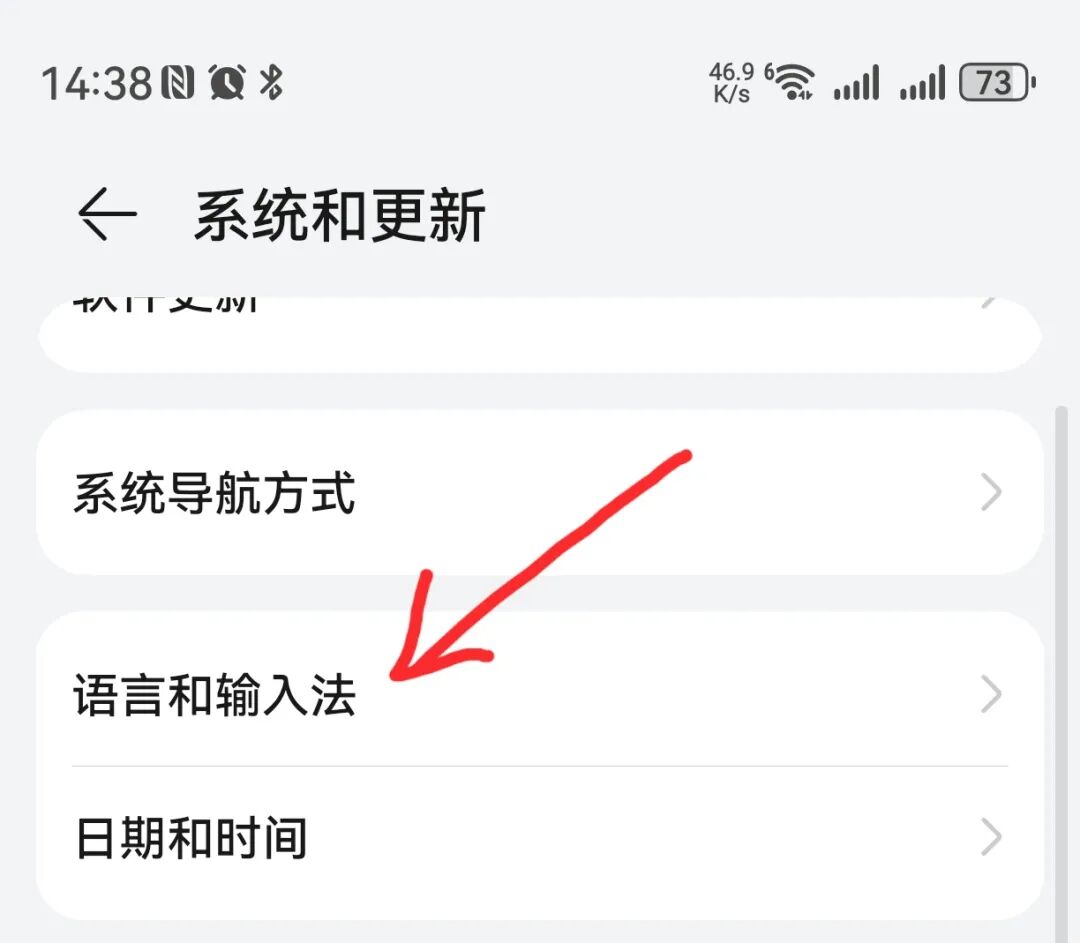The height and width of the screenshot is (943, 1080).
Task: Open 语言和输入法 chevron arrow
Action: 990,695
